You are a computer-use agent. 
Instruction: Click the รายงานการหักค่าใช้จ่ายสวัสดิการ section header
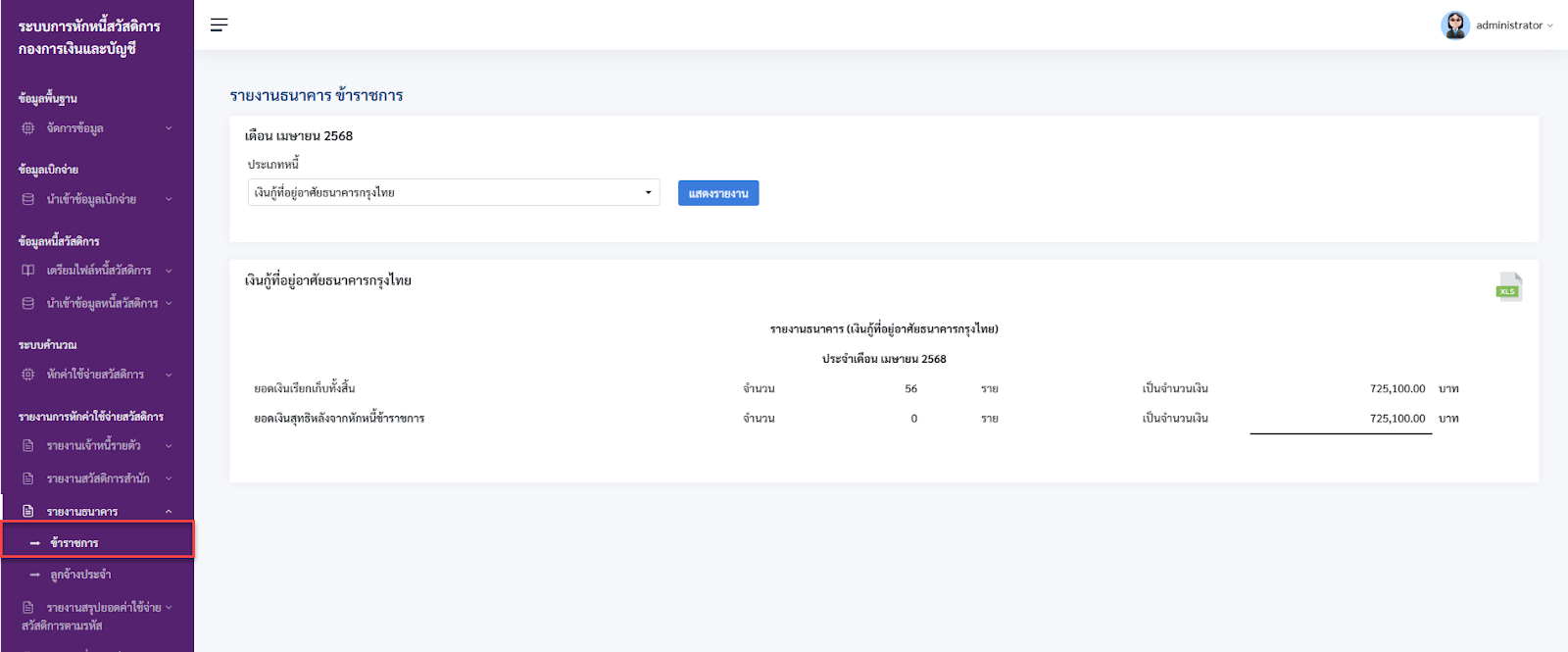click(x=90, y=417)
